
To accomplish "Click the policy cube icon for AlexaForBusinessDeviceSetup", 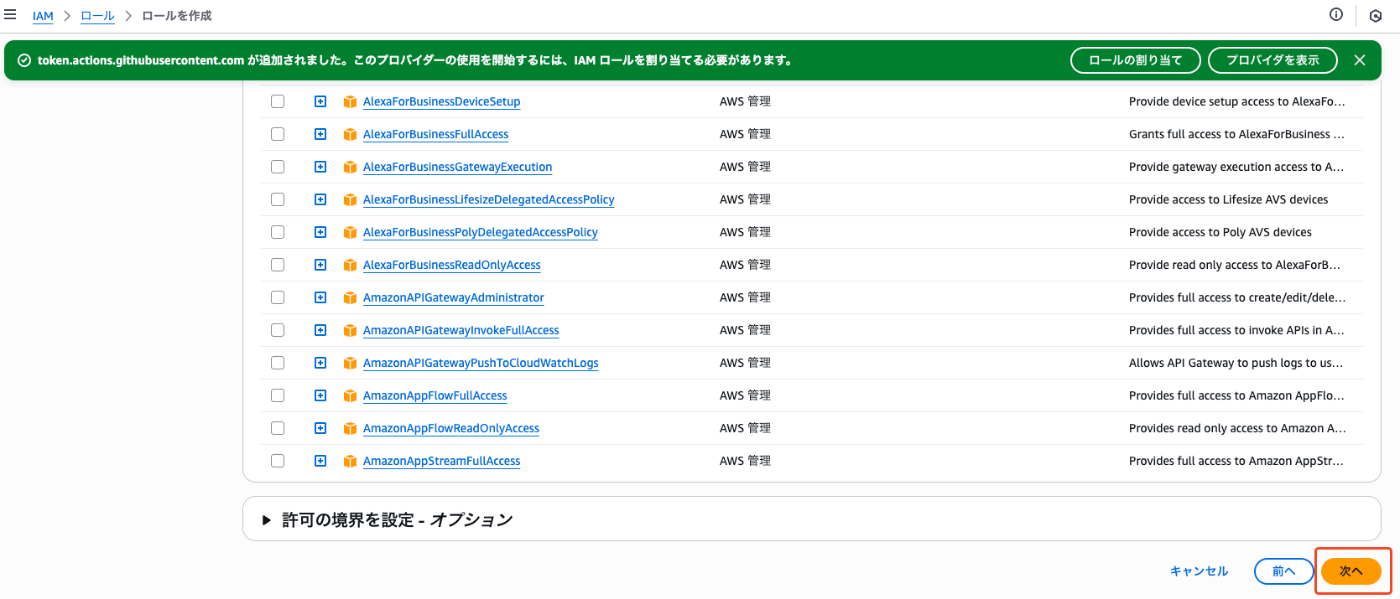I will [350, 102].
